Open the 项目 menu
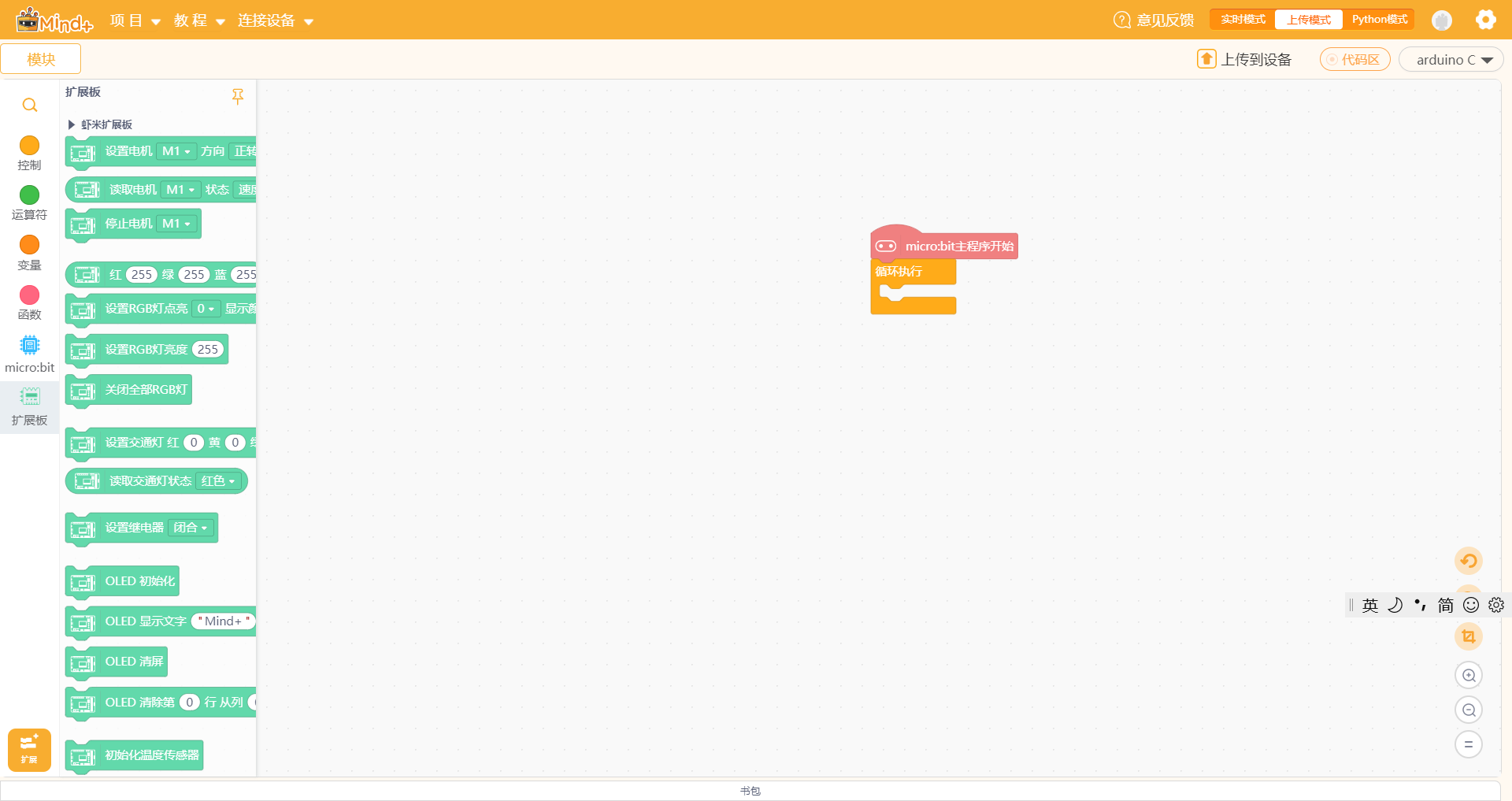This screenshot has height=801, width=1512. [x=135, y=20]
